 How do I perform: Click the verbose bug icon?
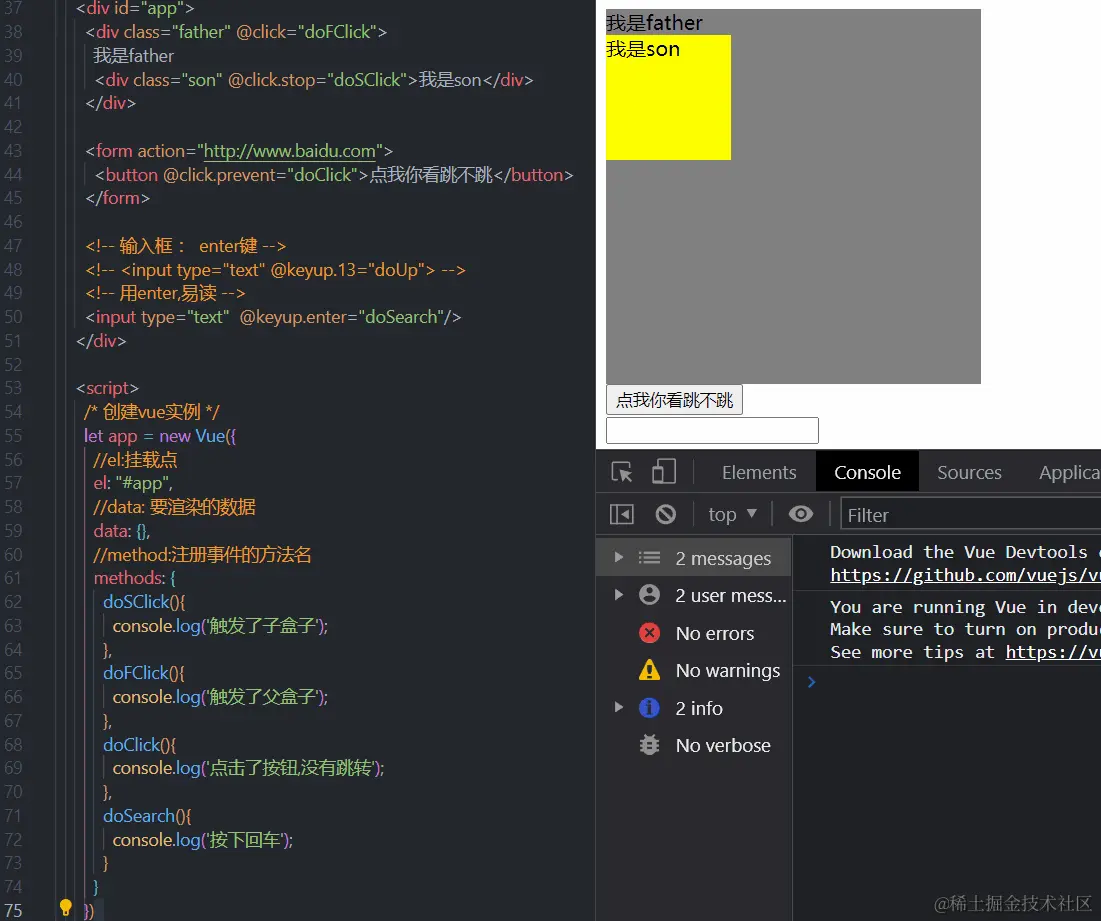(x=650, y=745)
